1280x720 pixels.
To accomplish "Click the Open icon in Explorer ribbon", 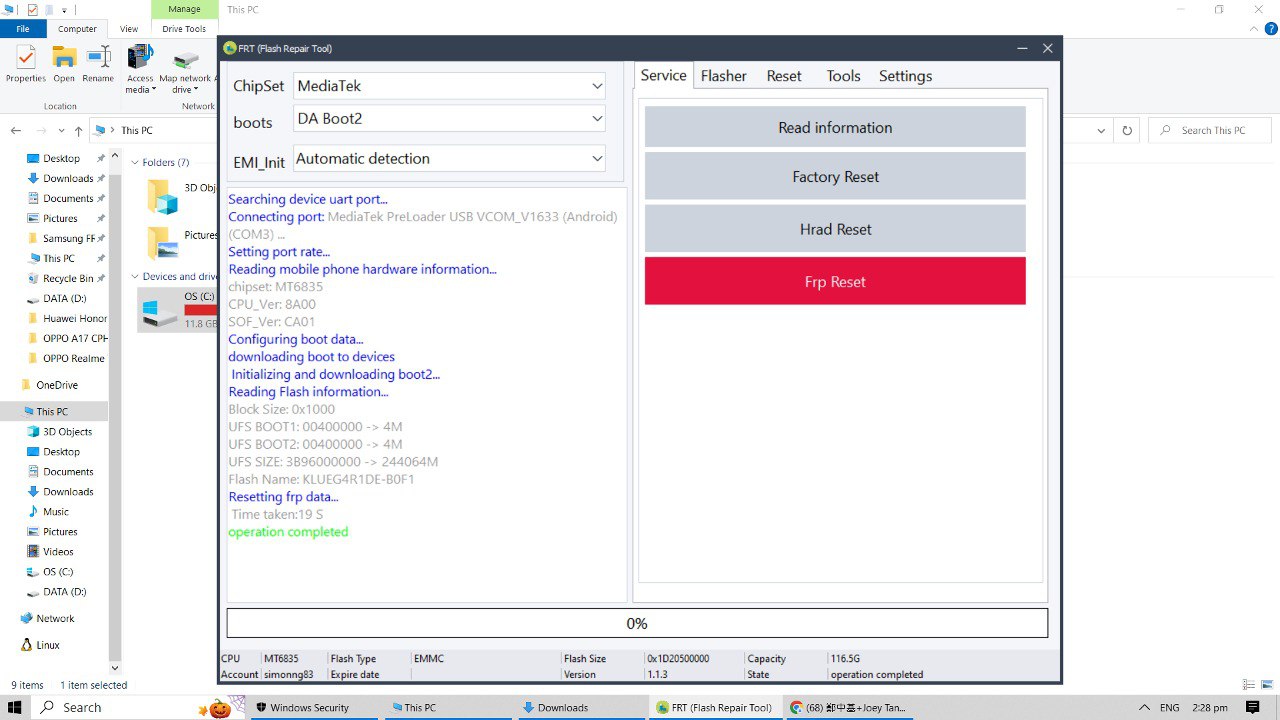I will tap(64, 65).
